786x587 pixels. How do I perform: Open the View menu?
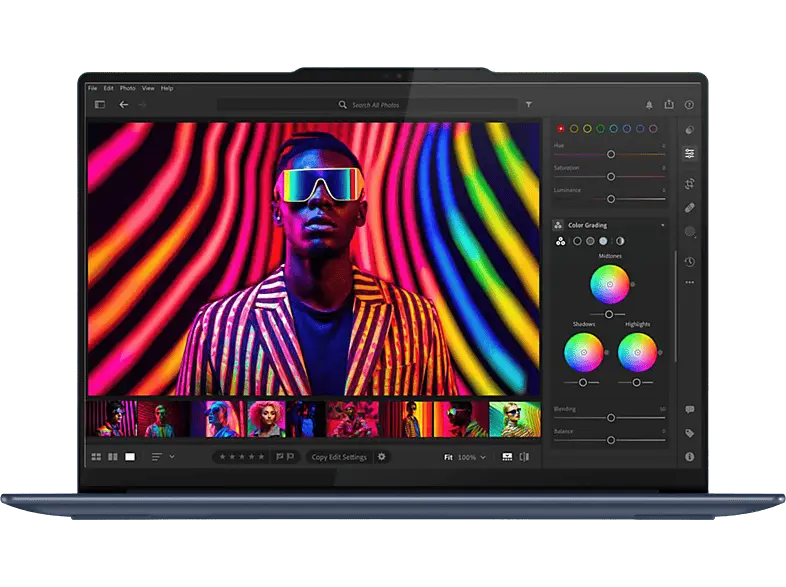coord(148,88)
